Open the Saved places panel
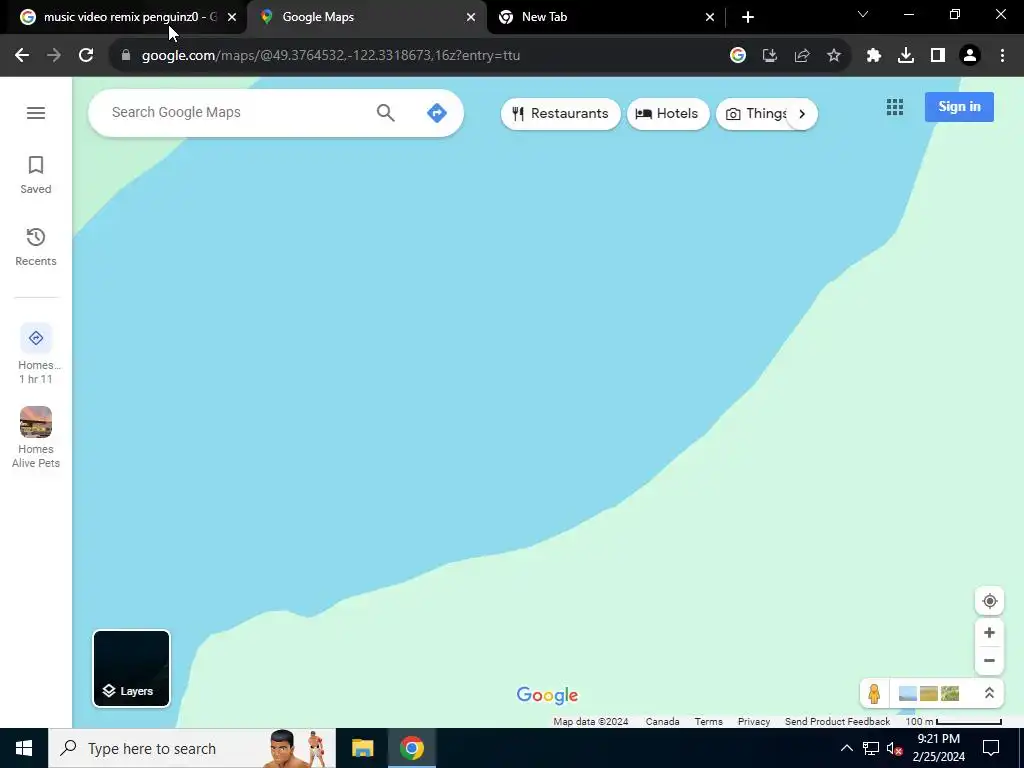This screenshot has width=1024, height=768. [36, 174]
